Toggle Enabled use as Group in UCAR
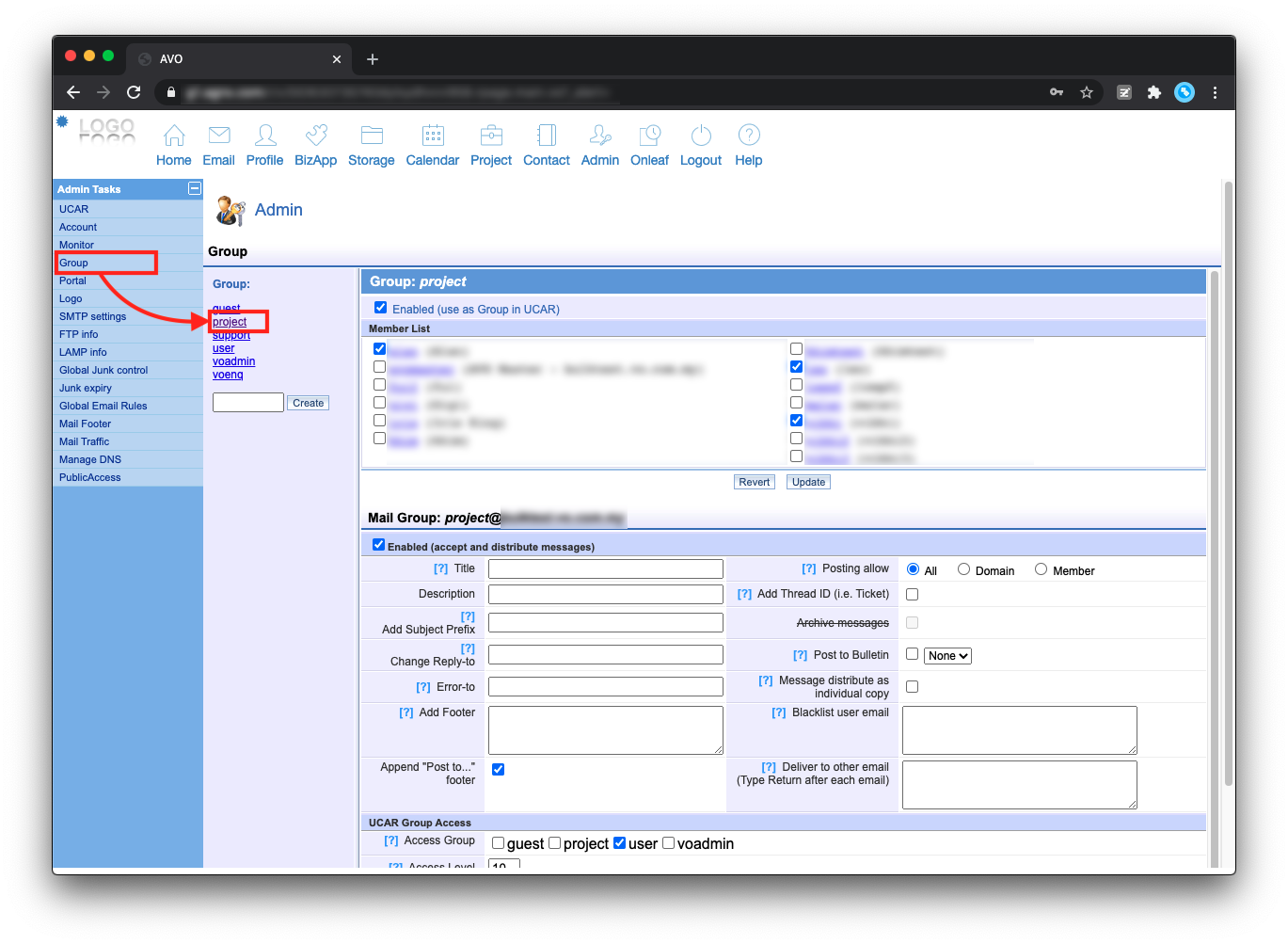The width and height of the screenshot is (1288, 944). click(380, 308)
